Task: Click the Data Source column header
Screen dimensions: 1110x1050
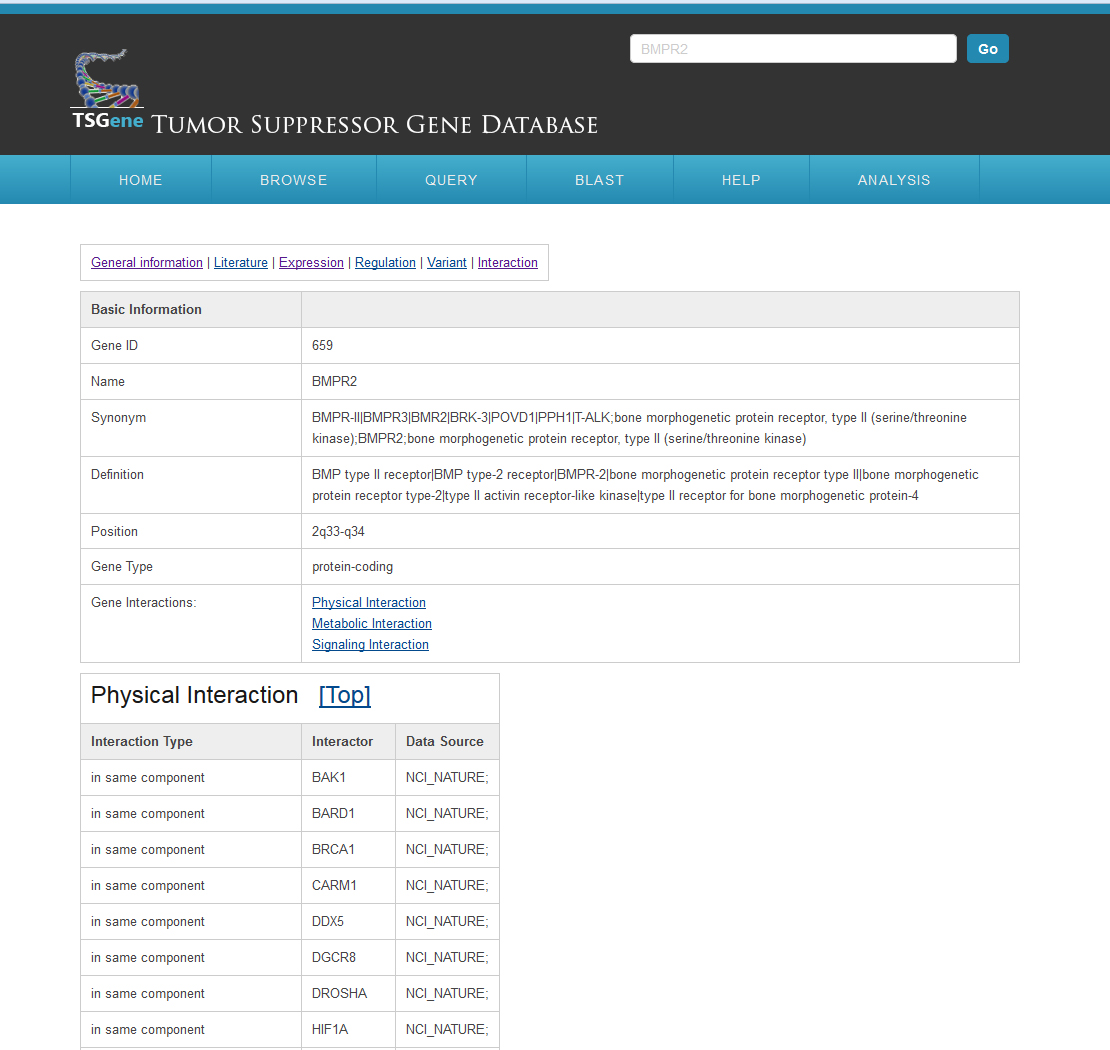Action: click(x=447, y=741)
